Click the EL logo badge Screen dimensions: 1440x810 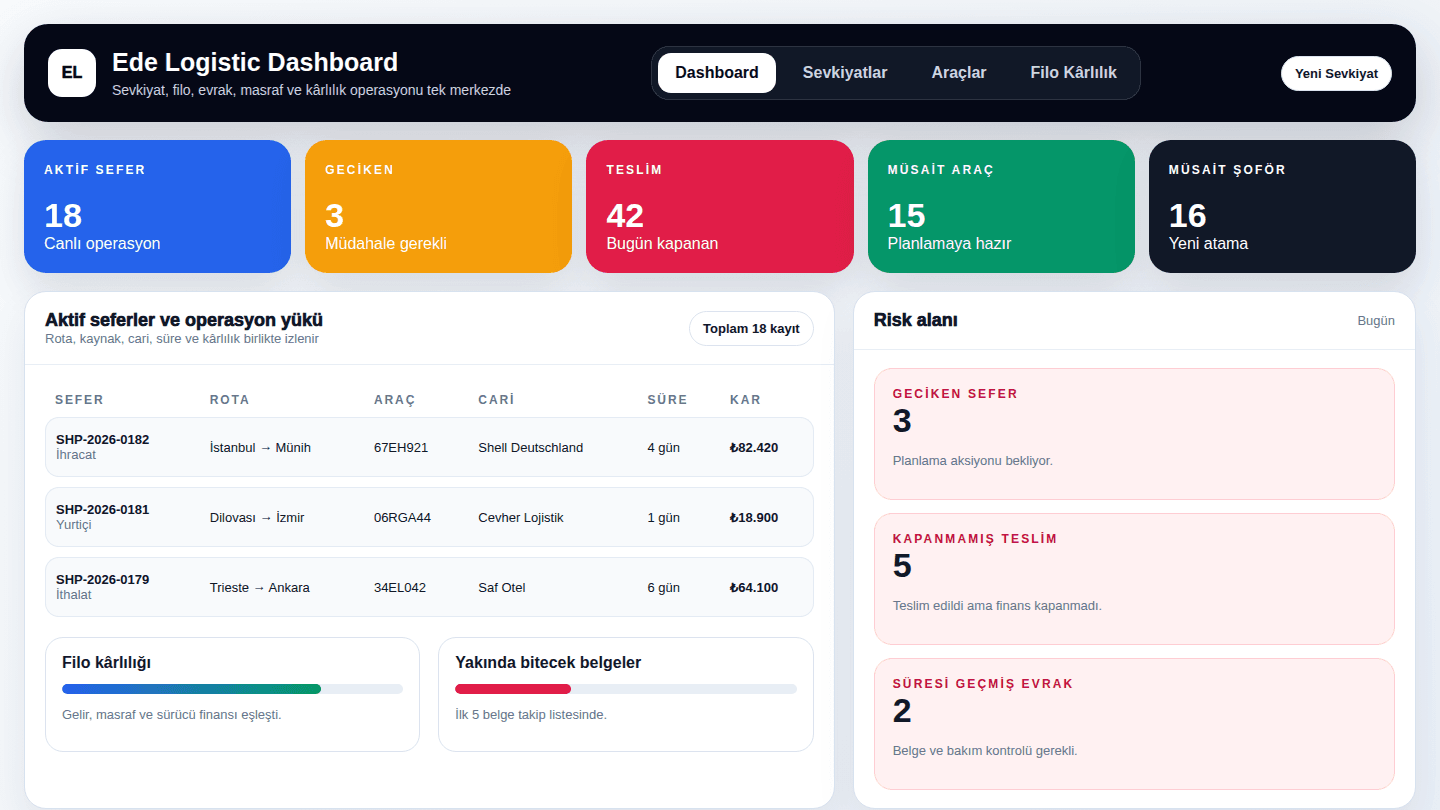72,73
